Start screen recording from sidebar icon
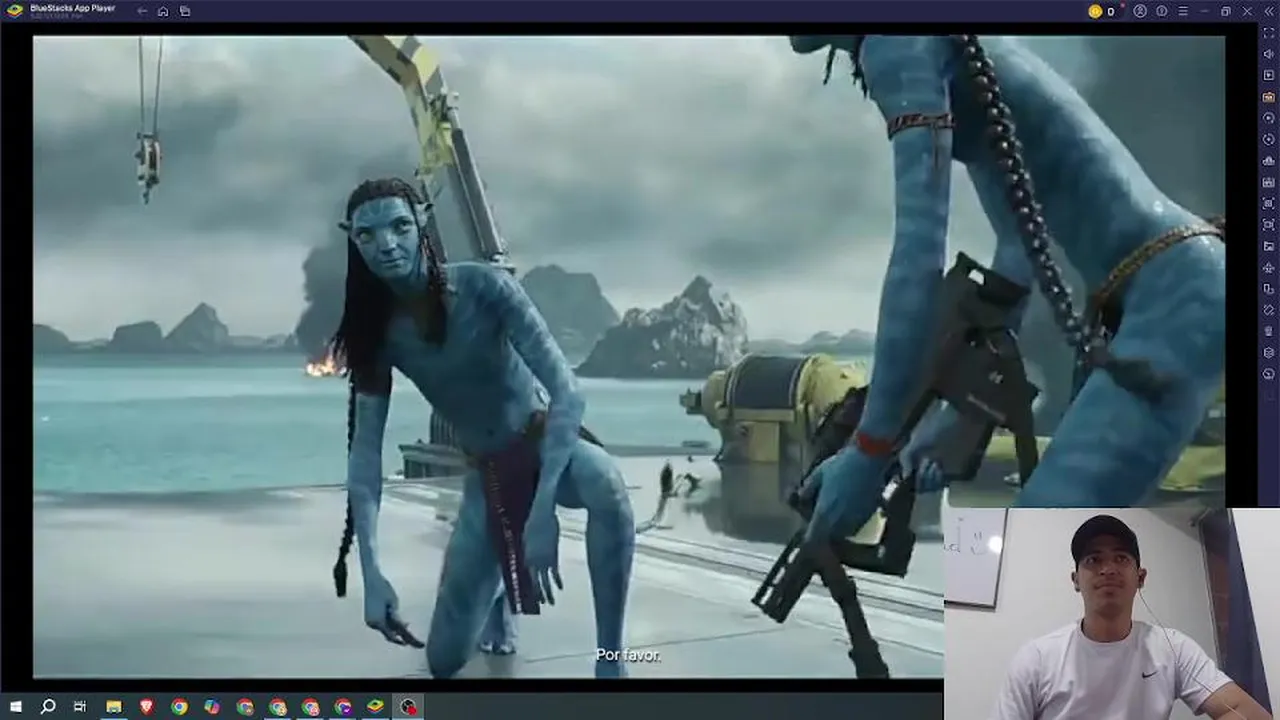 click(1268, 225)
